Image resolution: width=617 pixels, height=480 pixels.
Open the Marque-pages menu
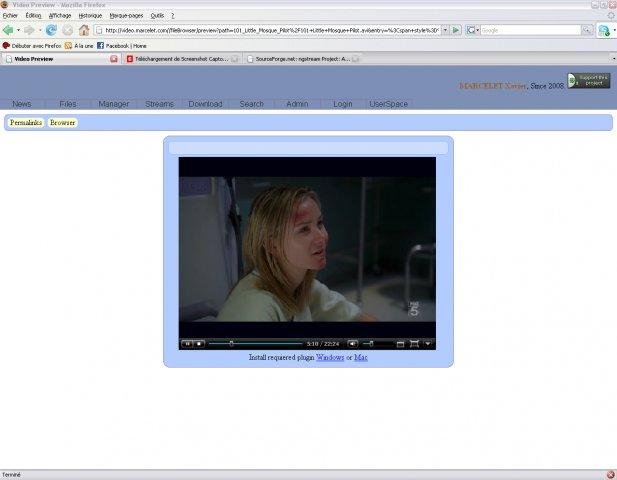[x=126, y=16]
